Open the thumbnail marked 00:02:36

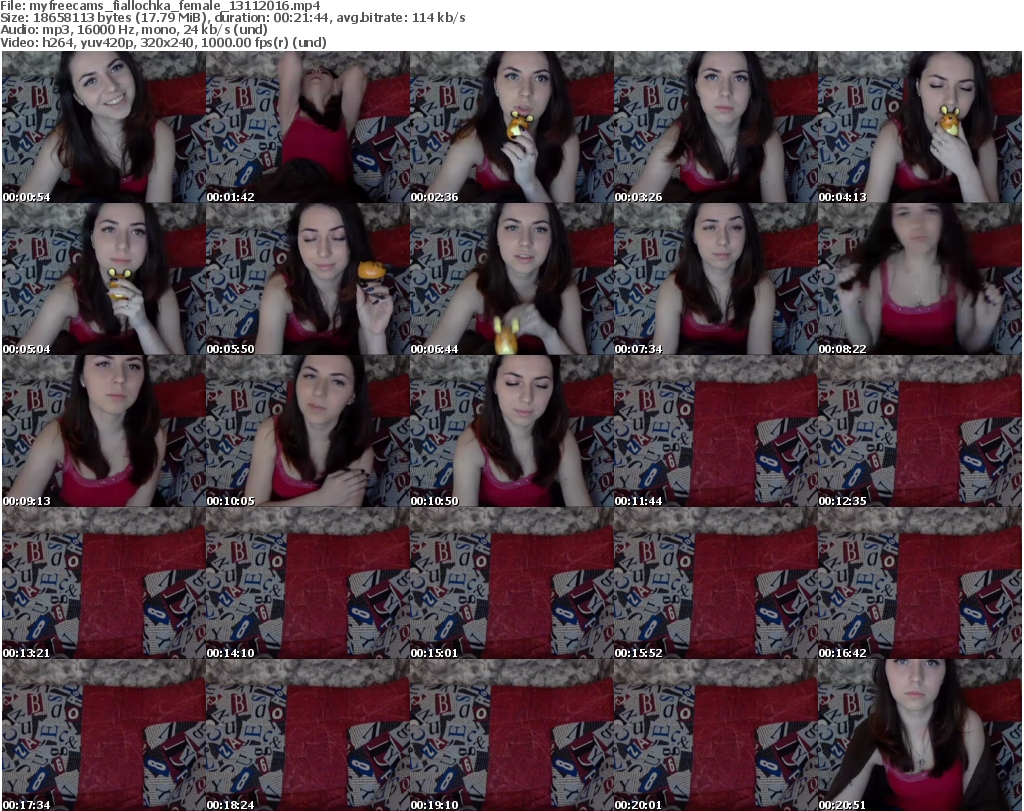click(511, 127)
